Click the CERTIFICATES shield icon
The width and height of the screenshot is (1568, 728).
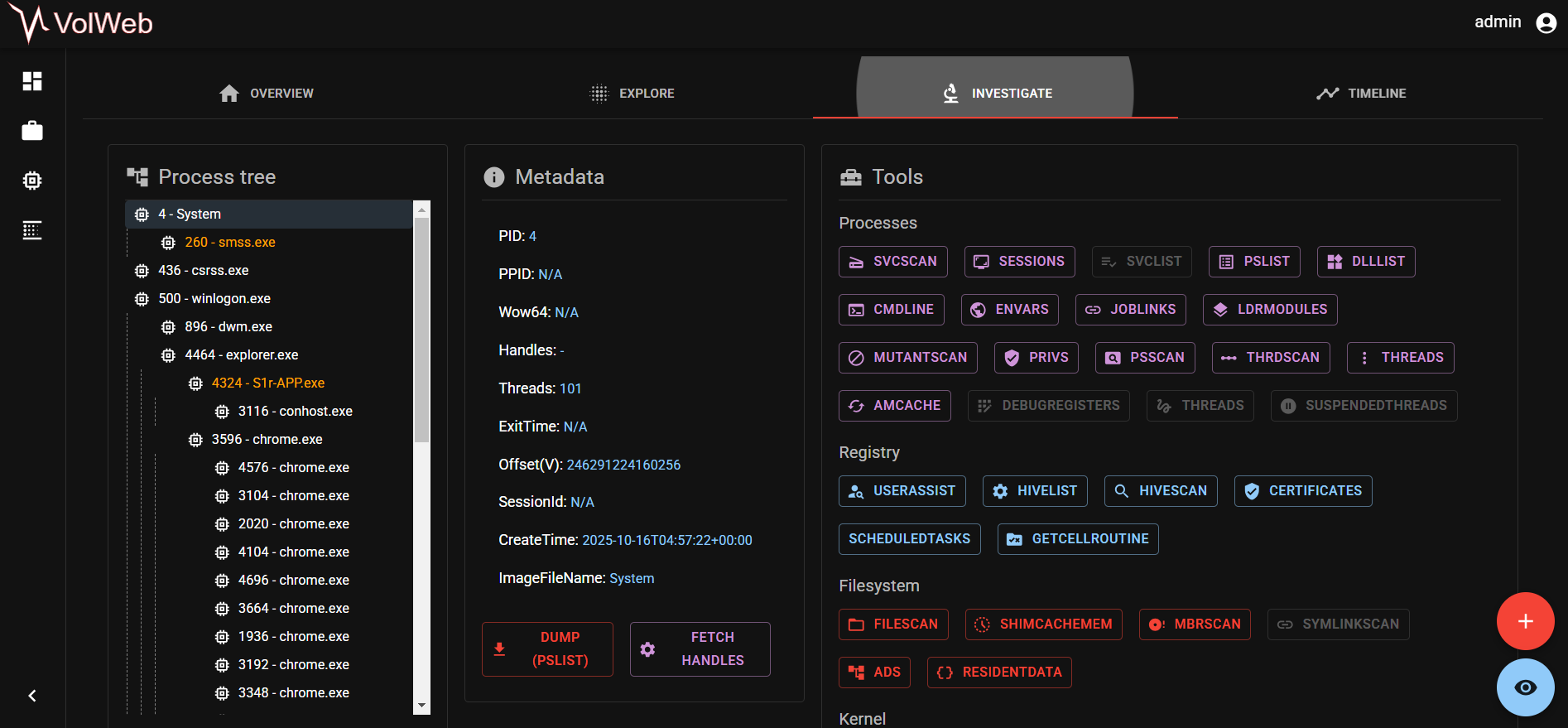1252,491
